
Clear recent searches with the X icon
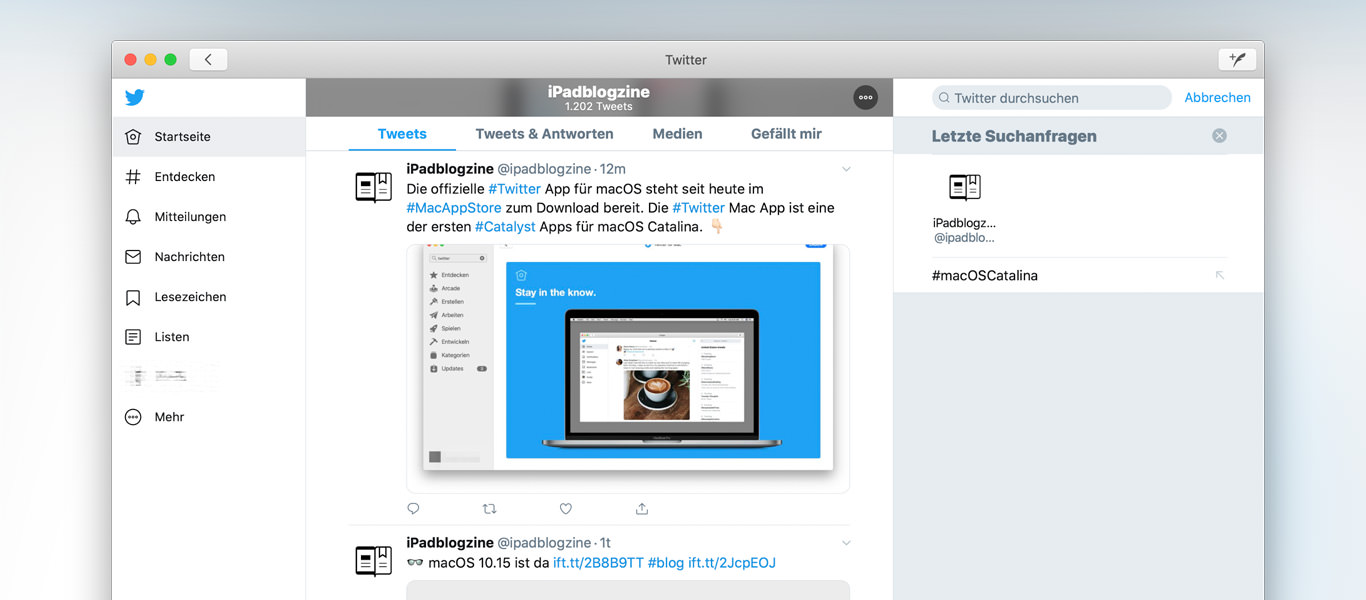point(1219,136)
